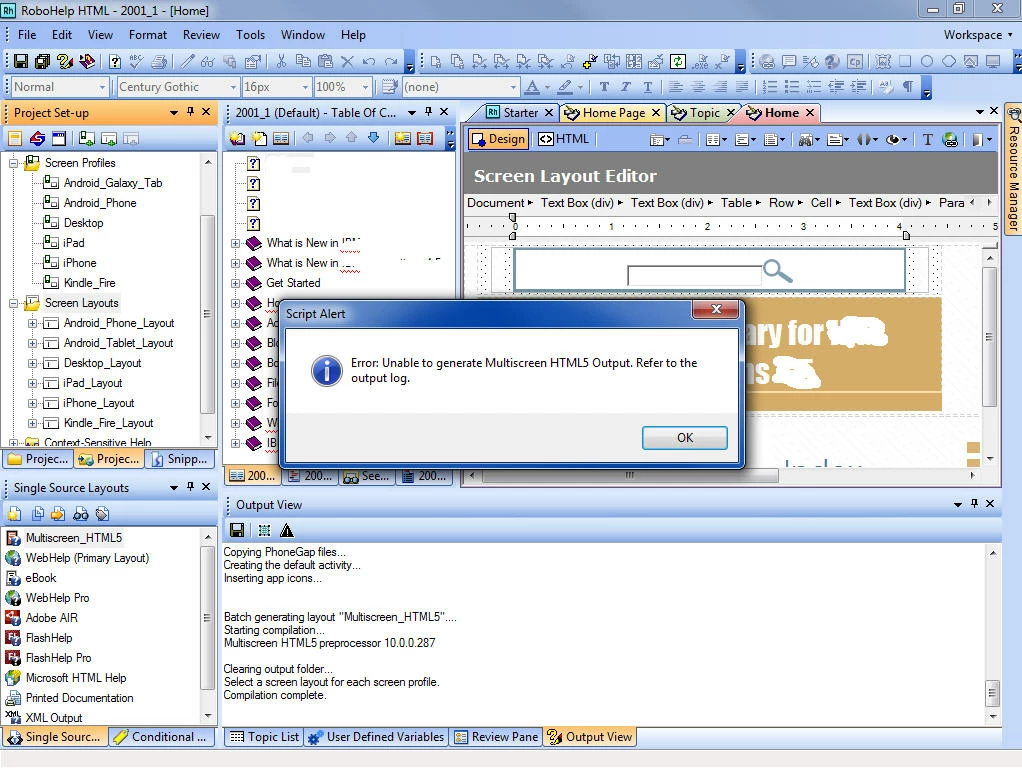Switch editor to HTML view
1022x768 pixels.
pyautogui.click(x=564, y=139)
